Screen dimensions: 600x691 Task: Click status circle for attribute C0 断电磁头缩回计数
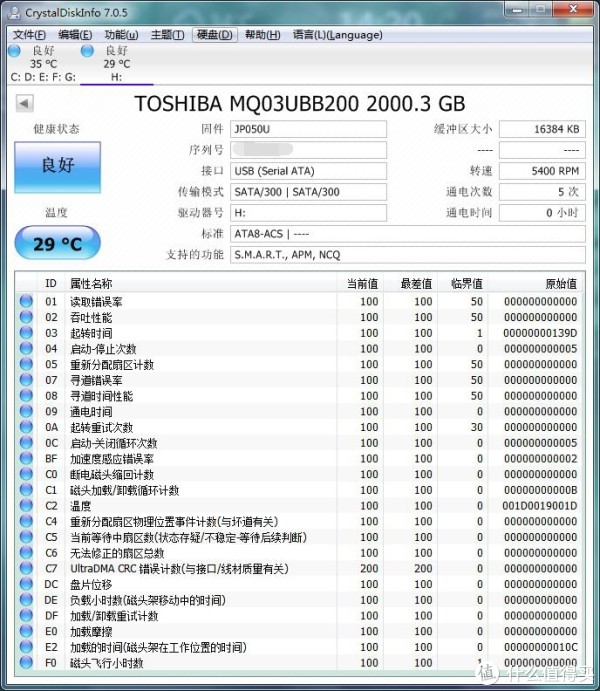click(26, 474)
